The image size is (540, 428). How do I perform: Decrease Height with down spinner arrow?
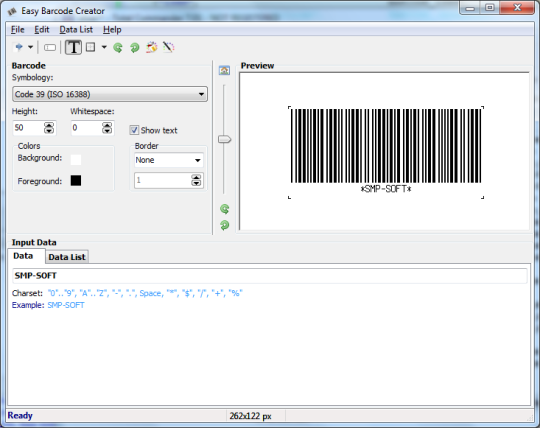click(x=49, y=131)
